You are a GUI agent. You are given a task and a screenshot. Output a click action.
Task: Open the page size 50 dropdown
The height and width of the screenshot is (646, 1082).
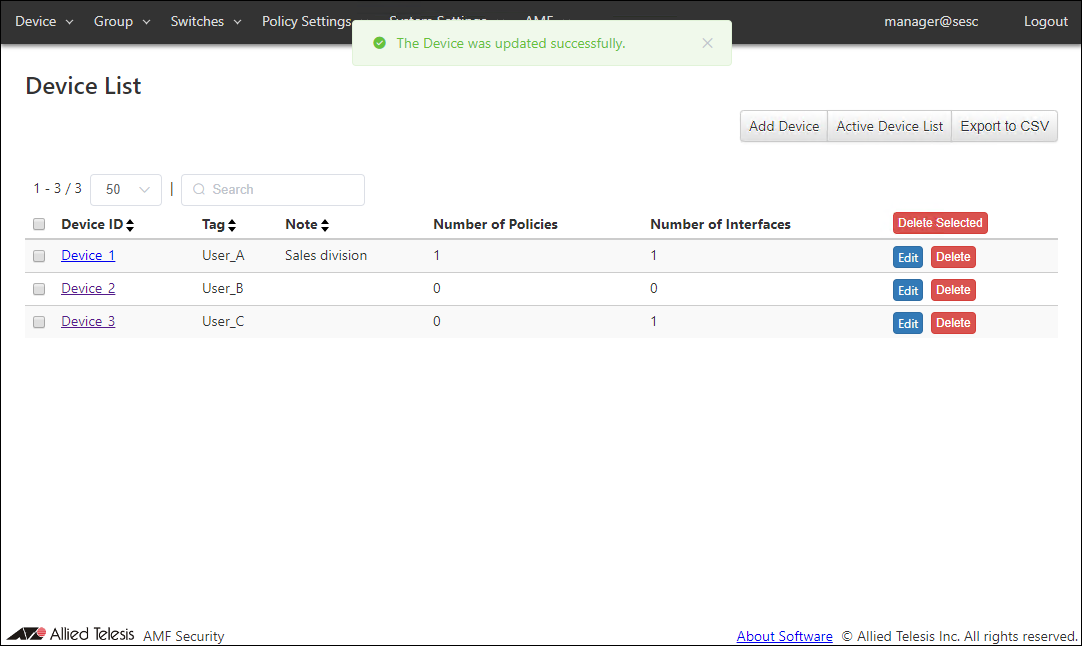pos(126,190)
